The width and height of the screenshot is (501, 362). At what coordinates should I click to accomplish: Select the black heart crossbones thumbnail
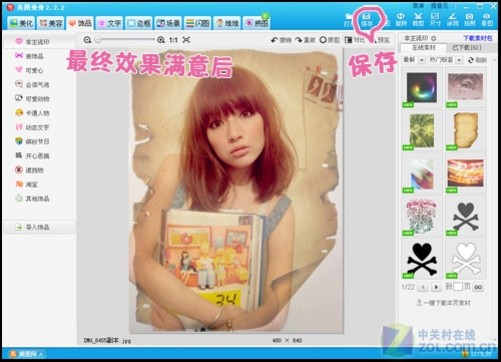pyautogui.click(x=422, y=259)
